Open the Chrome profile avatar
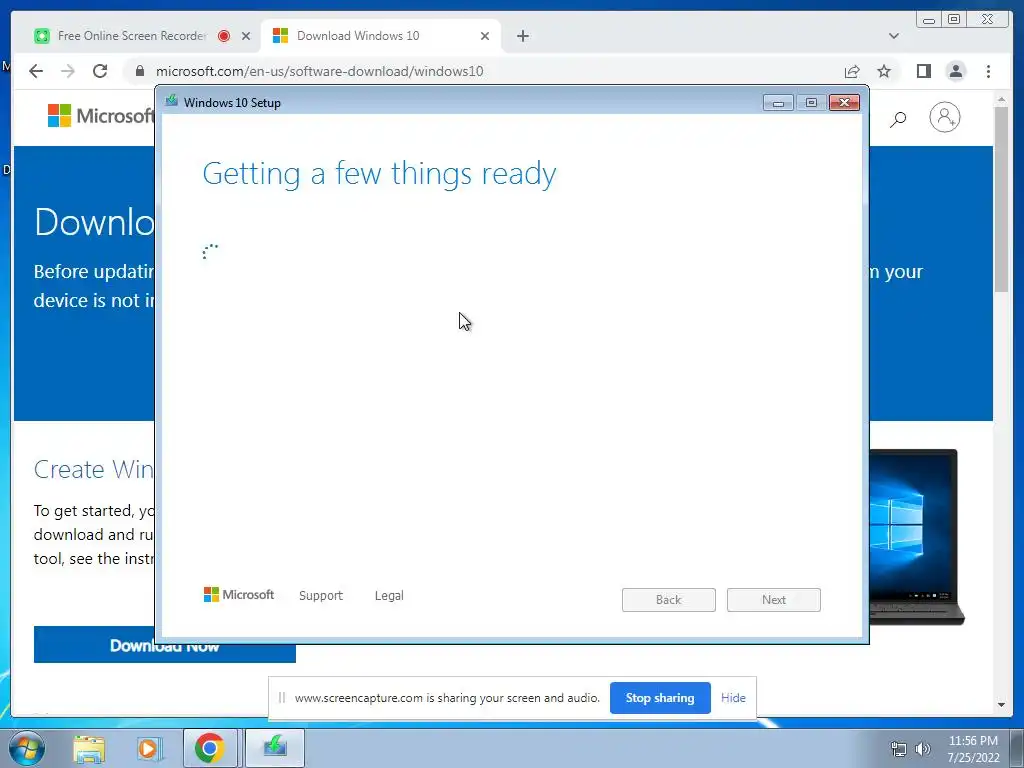The width and height of the screenshot is (1024, 768). pyautogui.click(x=956, y=71)
